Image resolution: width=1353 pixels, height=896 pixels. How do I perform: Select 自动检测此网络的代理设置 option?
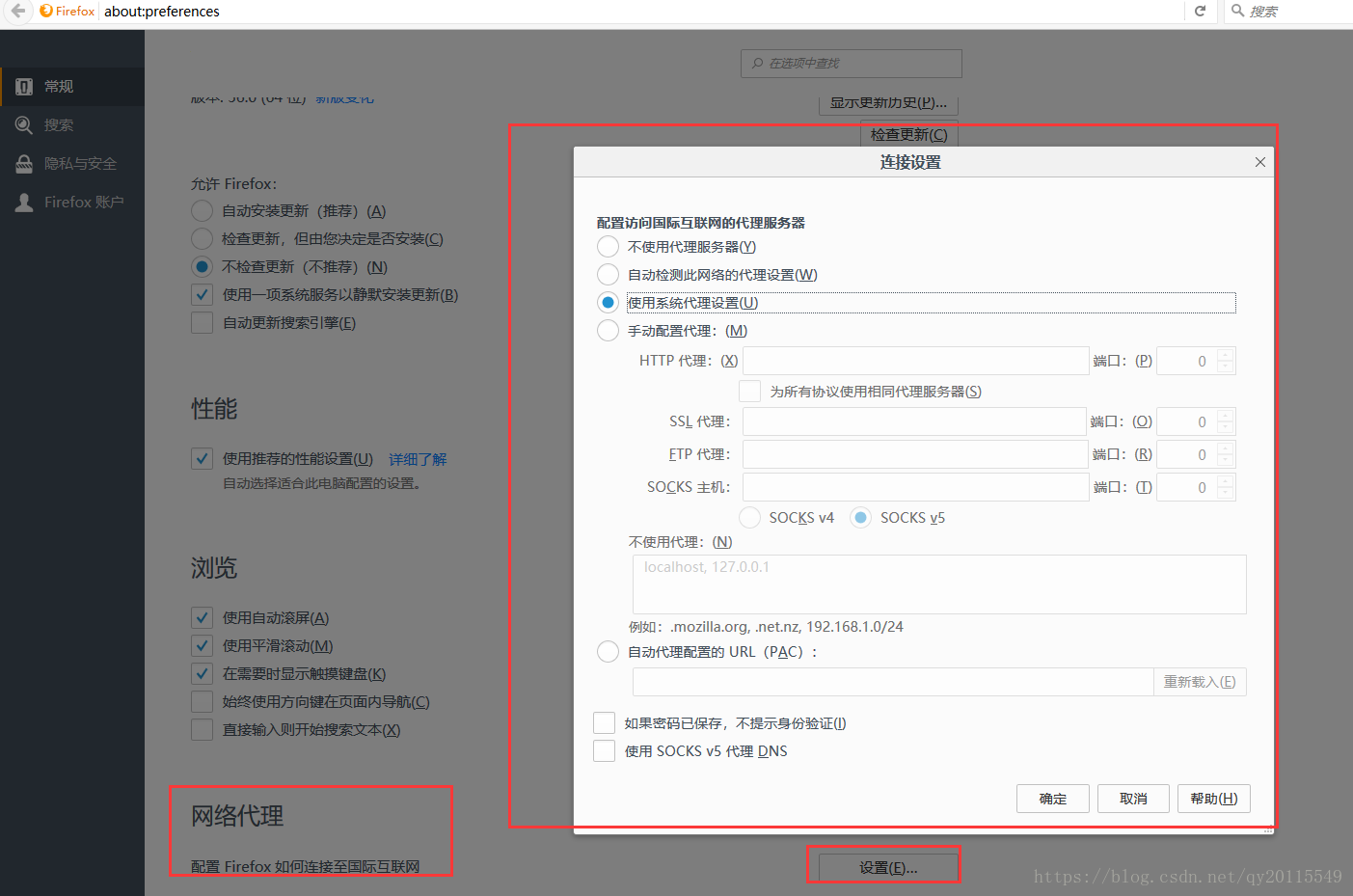[608, 275]
